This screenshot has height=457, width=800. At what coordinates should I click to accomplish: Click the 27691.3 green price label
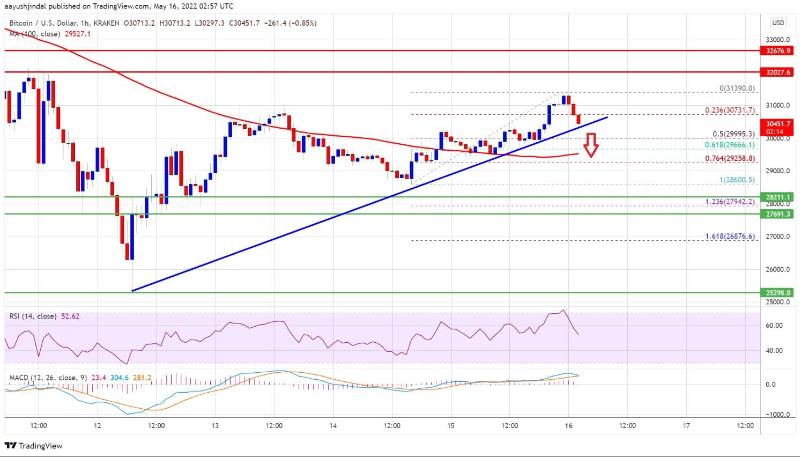tap(778, 214)
